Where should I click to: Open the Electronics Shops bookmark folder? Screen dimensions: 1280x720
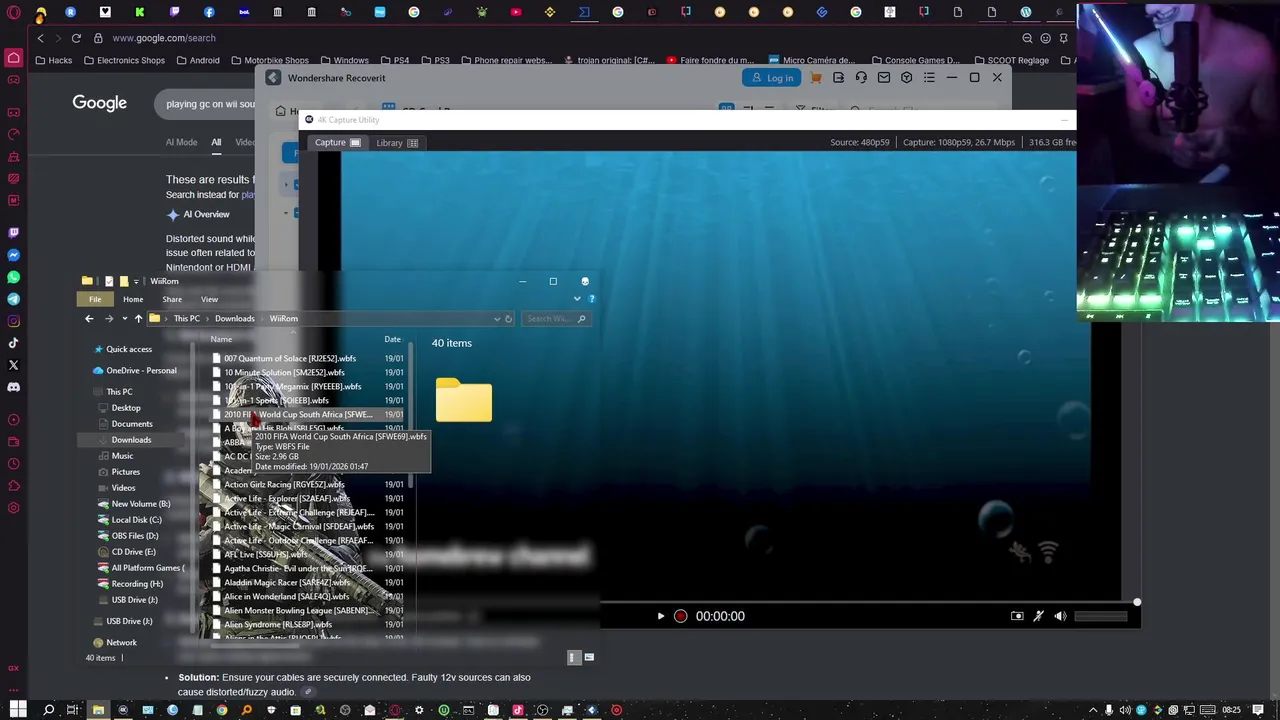point(125,60)
